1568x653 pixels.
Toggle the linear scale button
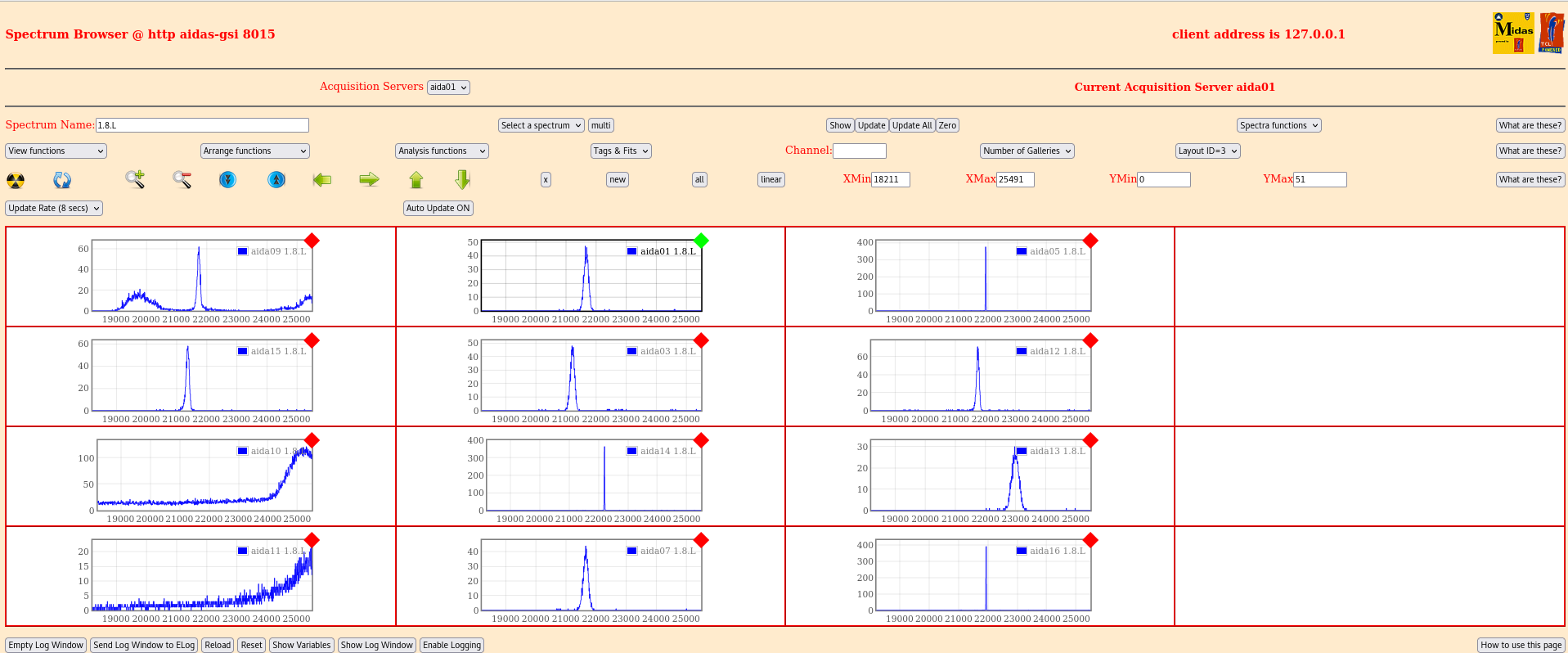click(x=771, y=179)
